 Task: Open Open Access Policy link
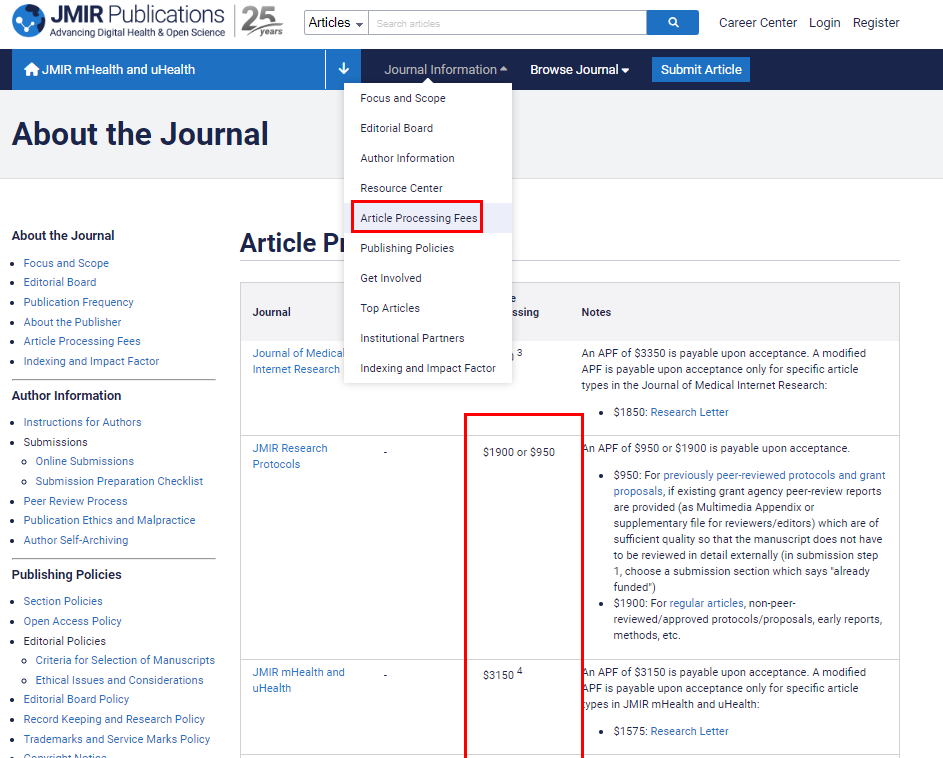(x=73, y=621)
